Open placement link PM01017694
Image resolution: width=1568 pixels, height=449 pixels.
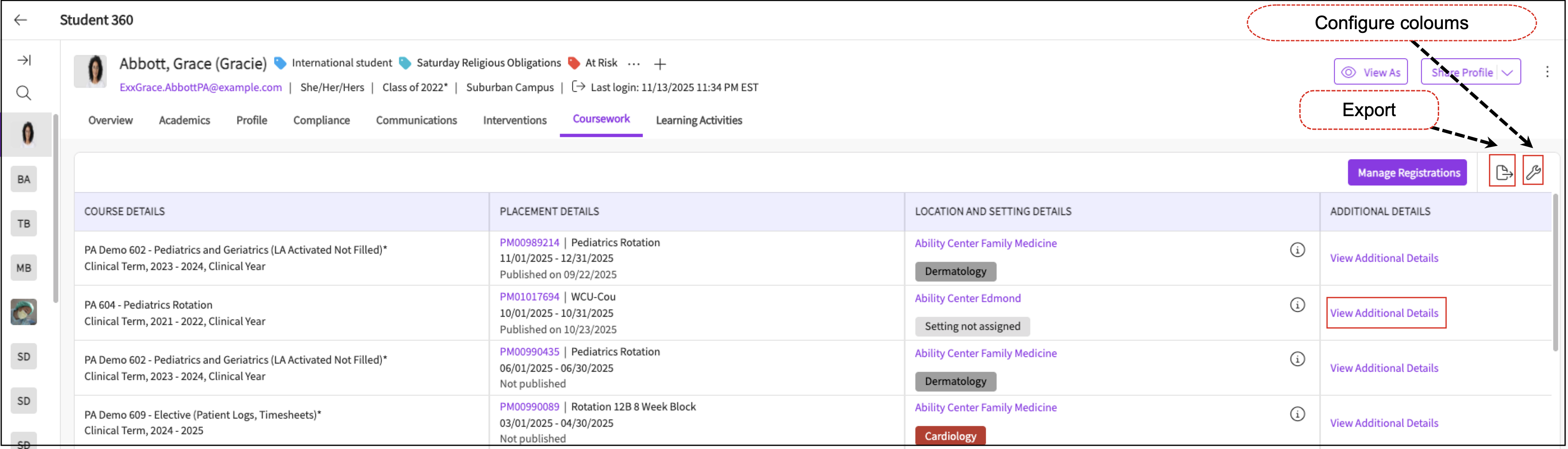pyautogui.click(x=529, y=297)
